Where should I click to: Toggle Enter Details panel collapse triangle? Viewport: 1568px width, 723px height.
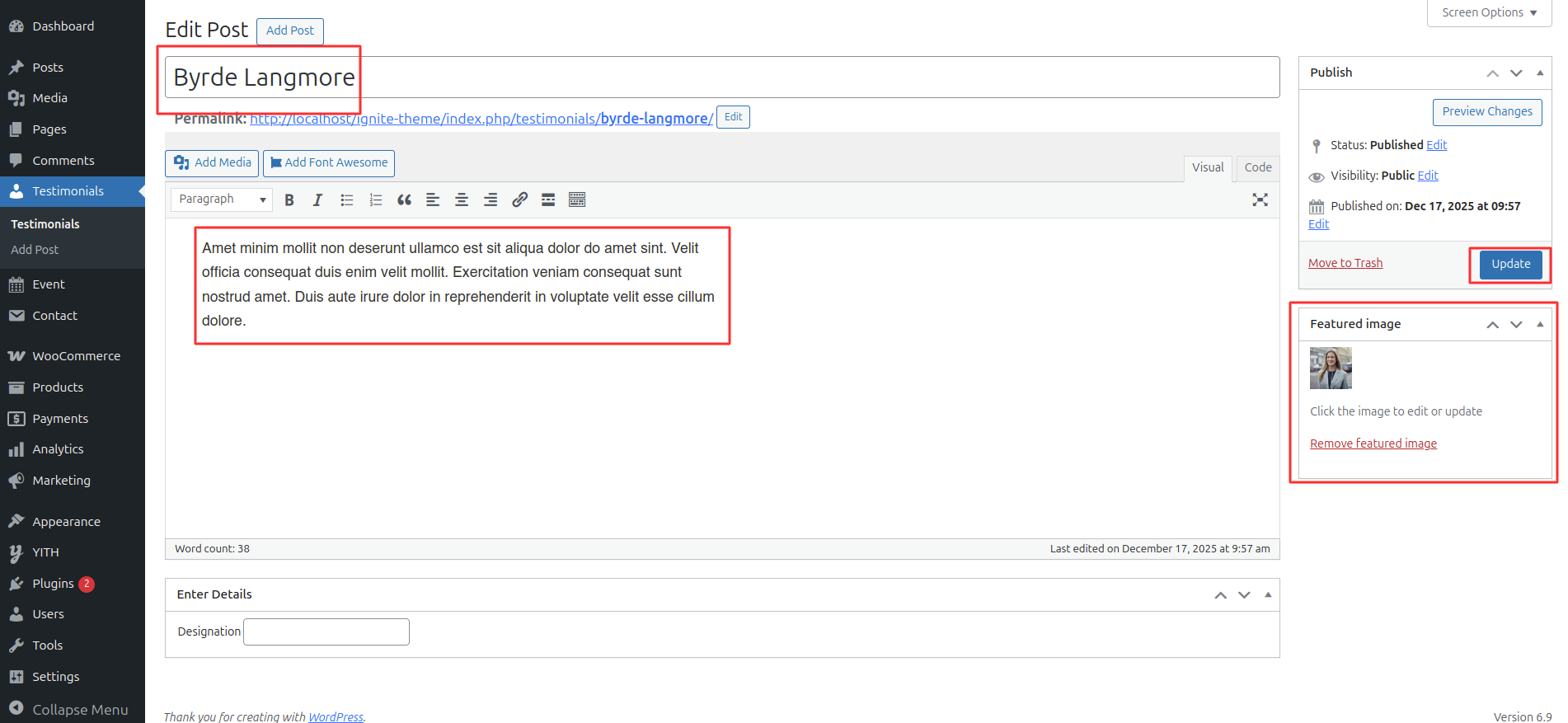point(1268,594)
